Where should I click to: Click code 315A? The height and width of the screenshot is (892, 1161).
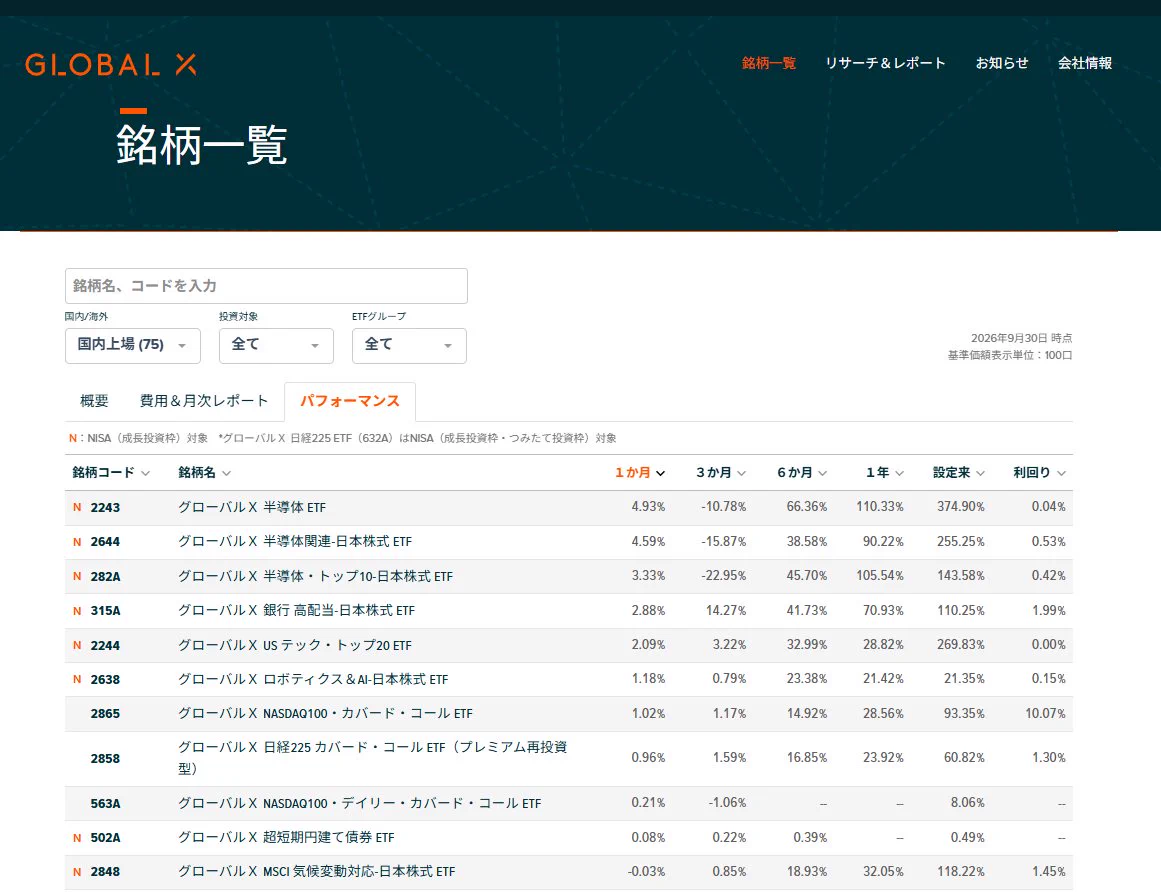click(105, 611)
